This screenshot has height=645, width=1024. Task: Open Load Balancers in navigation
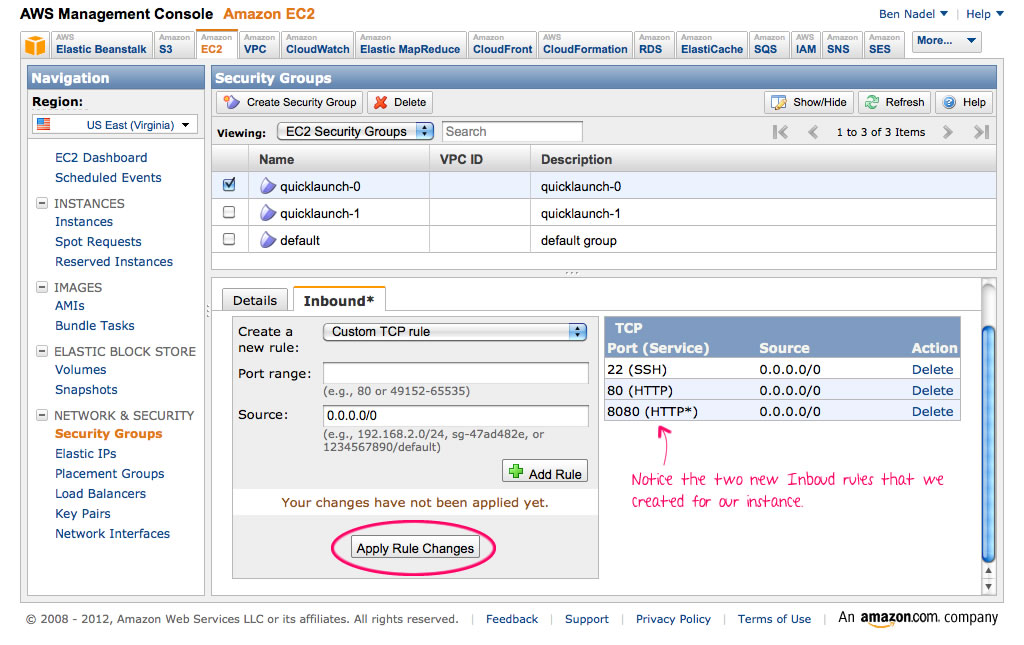(101, 494)
